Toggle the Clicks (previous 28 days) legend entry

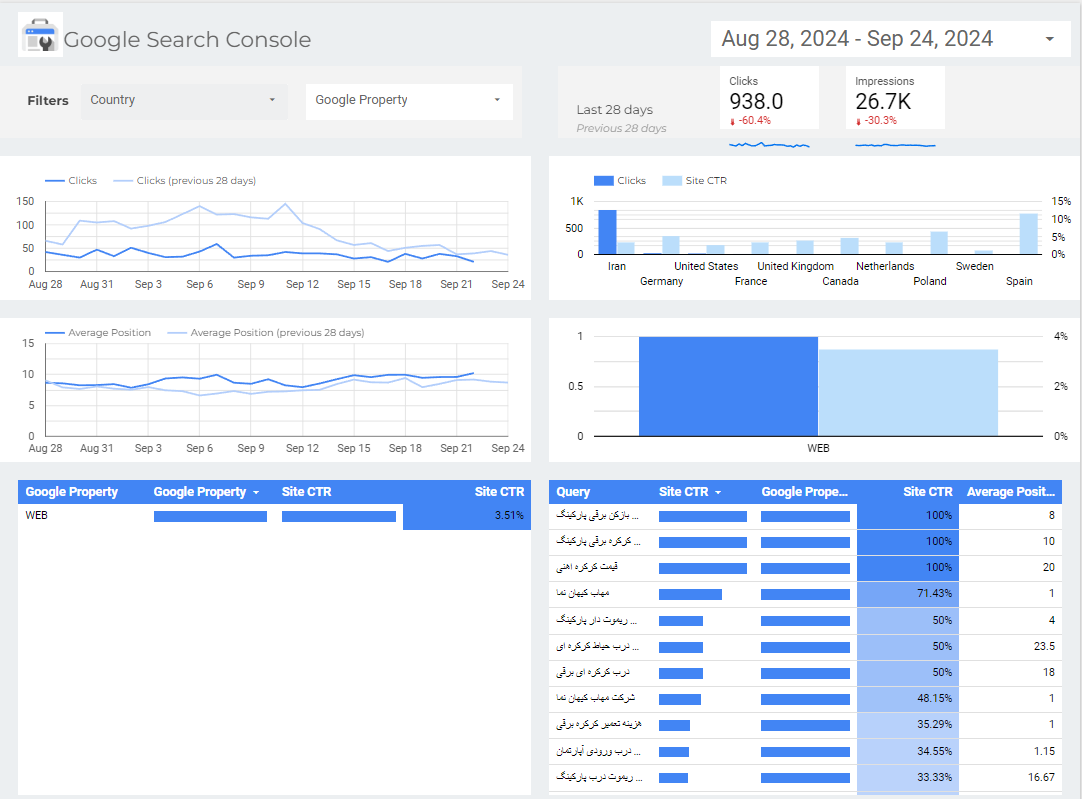184,181
